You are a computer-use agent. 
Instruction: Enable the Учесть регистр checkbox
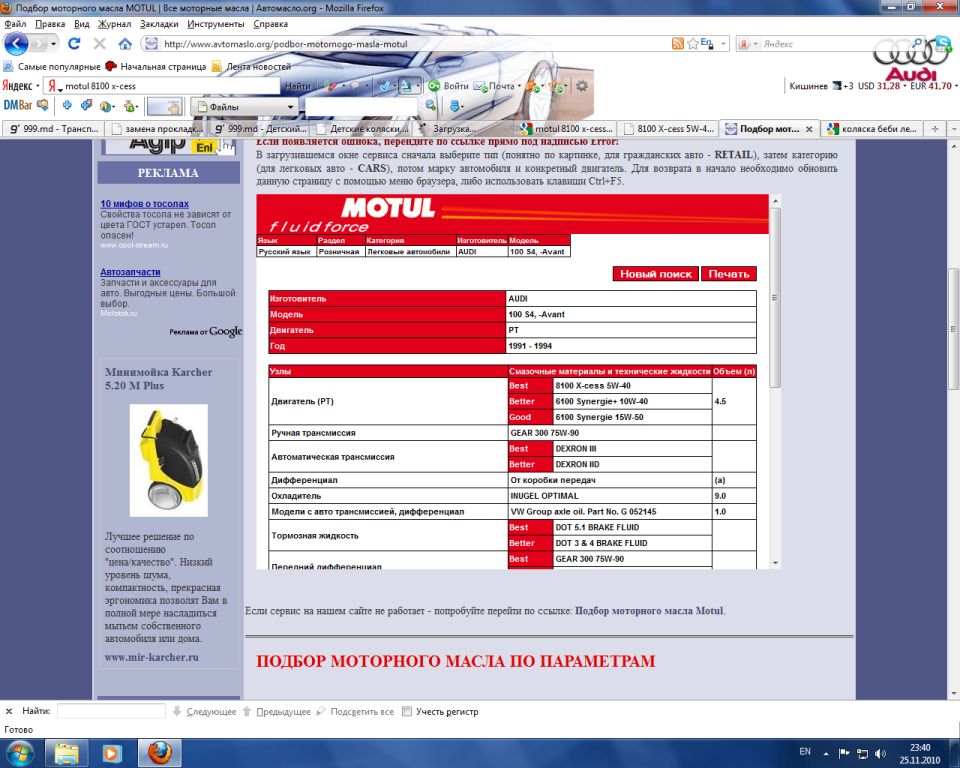pyautogui.click(x=407, y=711)
